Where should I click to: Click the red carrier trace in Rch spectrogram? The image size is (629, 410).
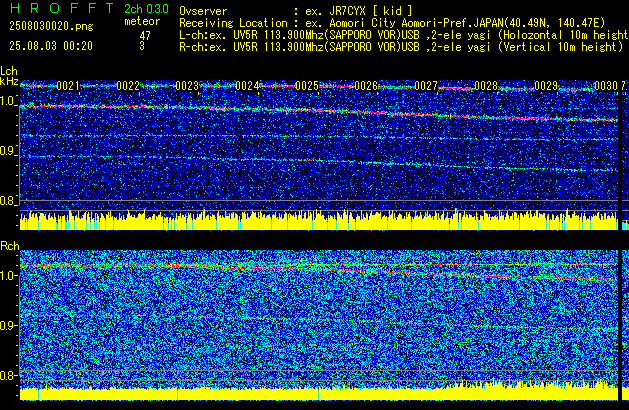[x=319, y=269]
